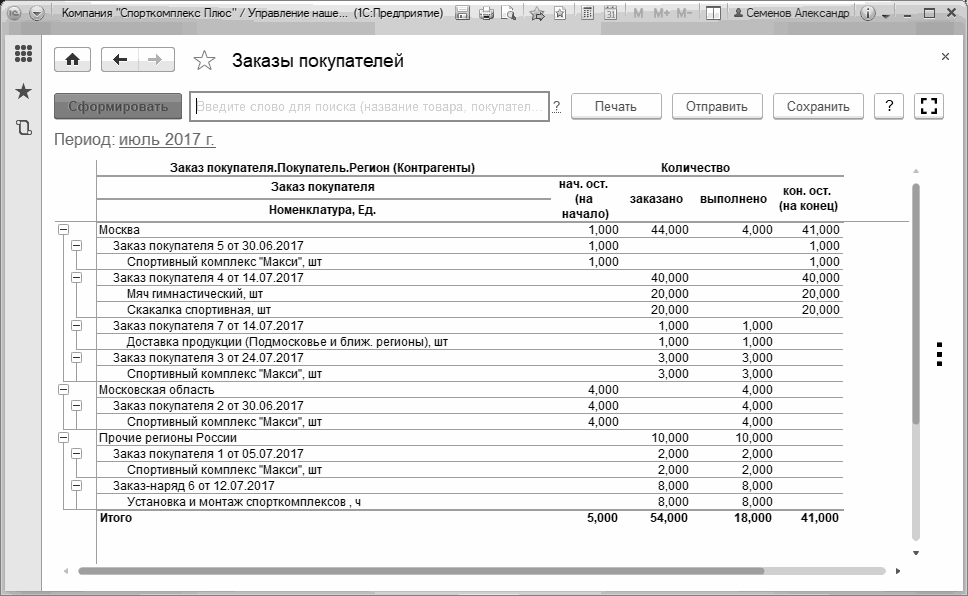Open report help question mark button
The width and height of the screenshot is (968, 596).
pos(889,106)
